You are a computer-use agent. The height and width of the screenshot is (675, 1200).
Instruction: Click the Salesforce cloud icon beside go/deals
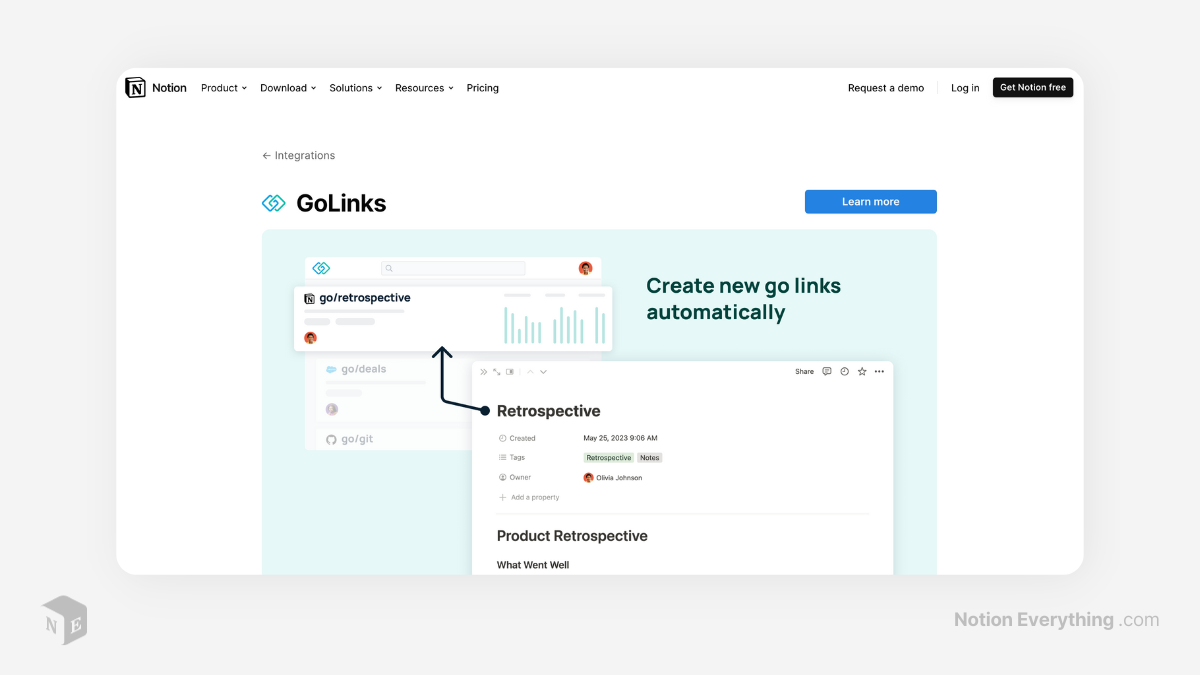coord(334,368)
